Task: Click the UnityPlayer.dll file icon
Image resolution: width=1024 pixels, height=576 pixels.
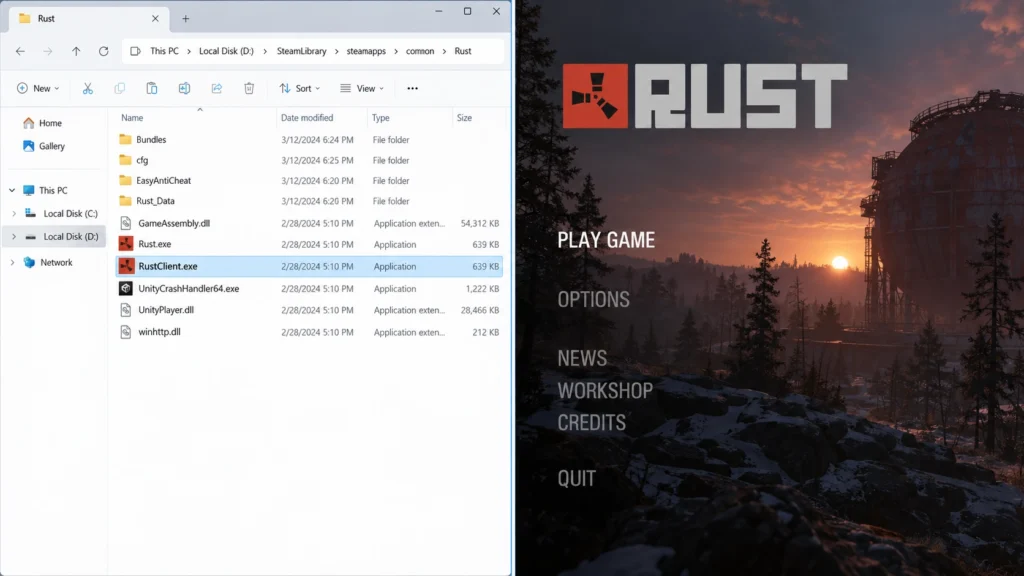Action: 126,310
